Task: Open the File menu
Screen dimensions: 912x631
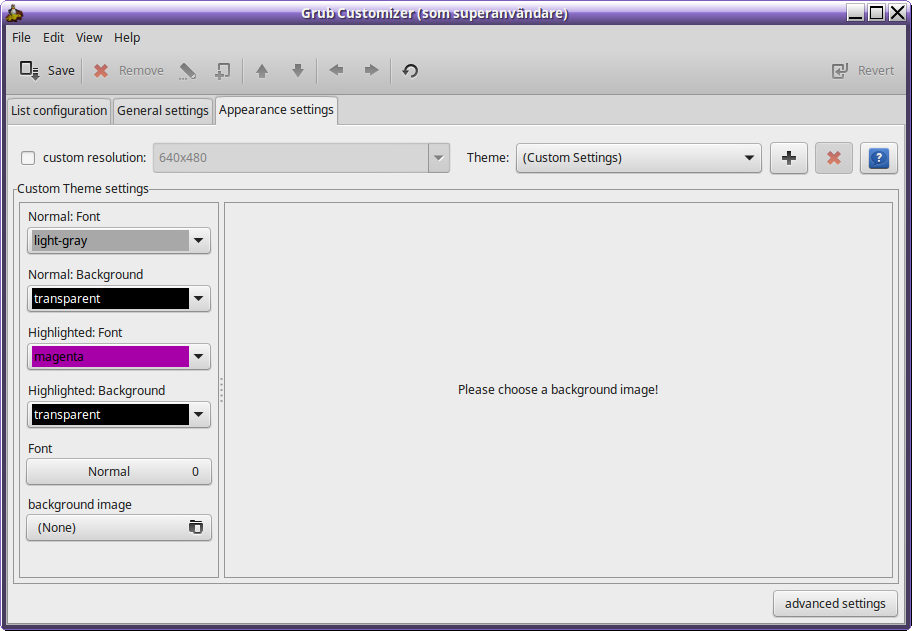Action: pos(22,37)
